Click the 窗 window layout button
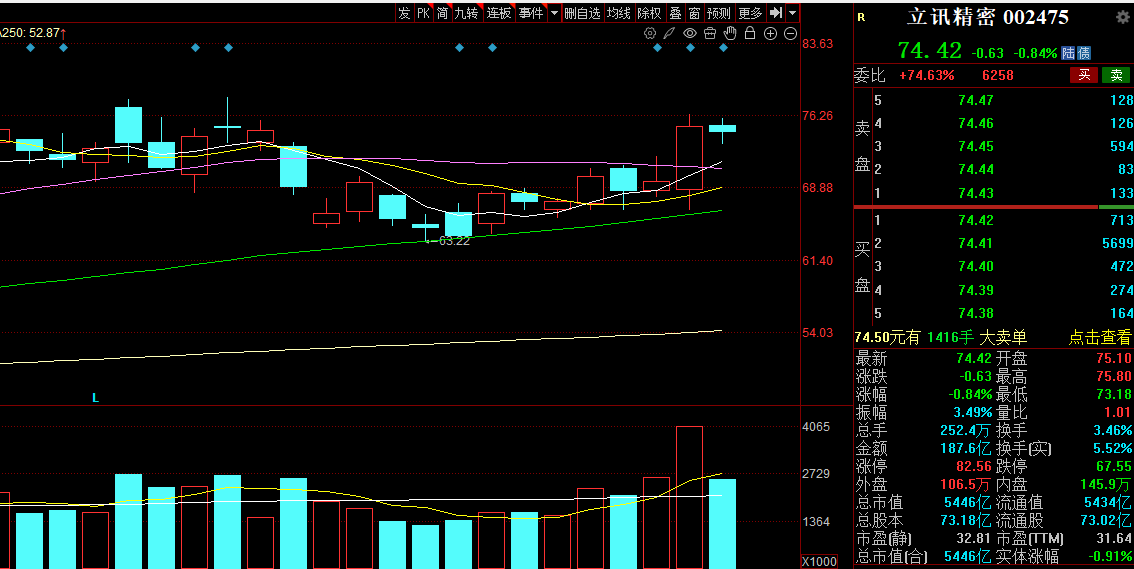Screen dimensions: 1134x569 [694, 13]
